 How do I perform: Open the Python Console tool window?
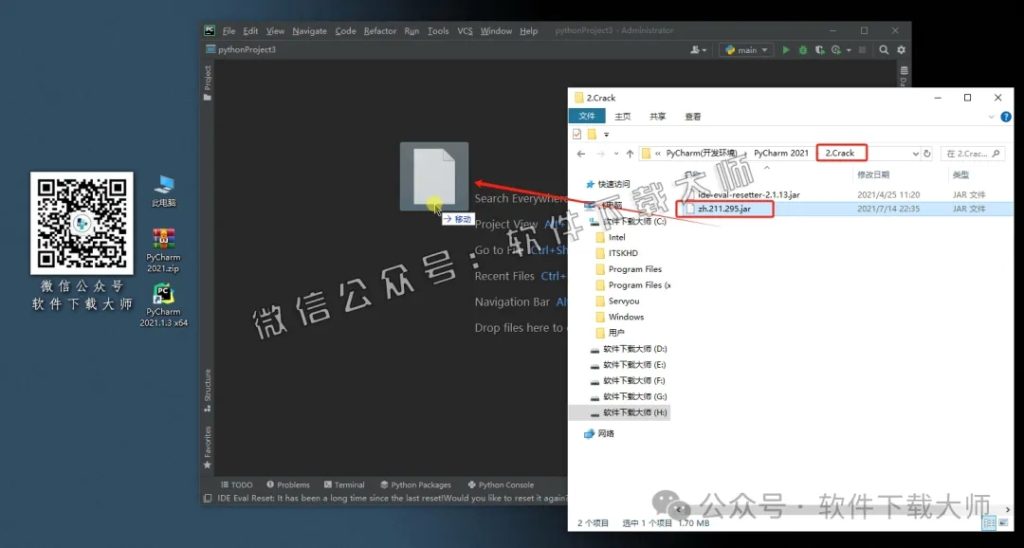pyautogui.click(x=501, y=485)
